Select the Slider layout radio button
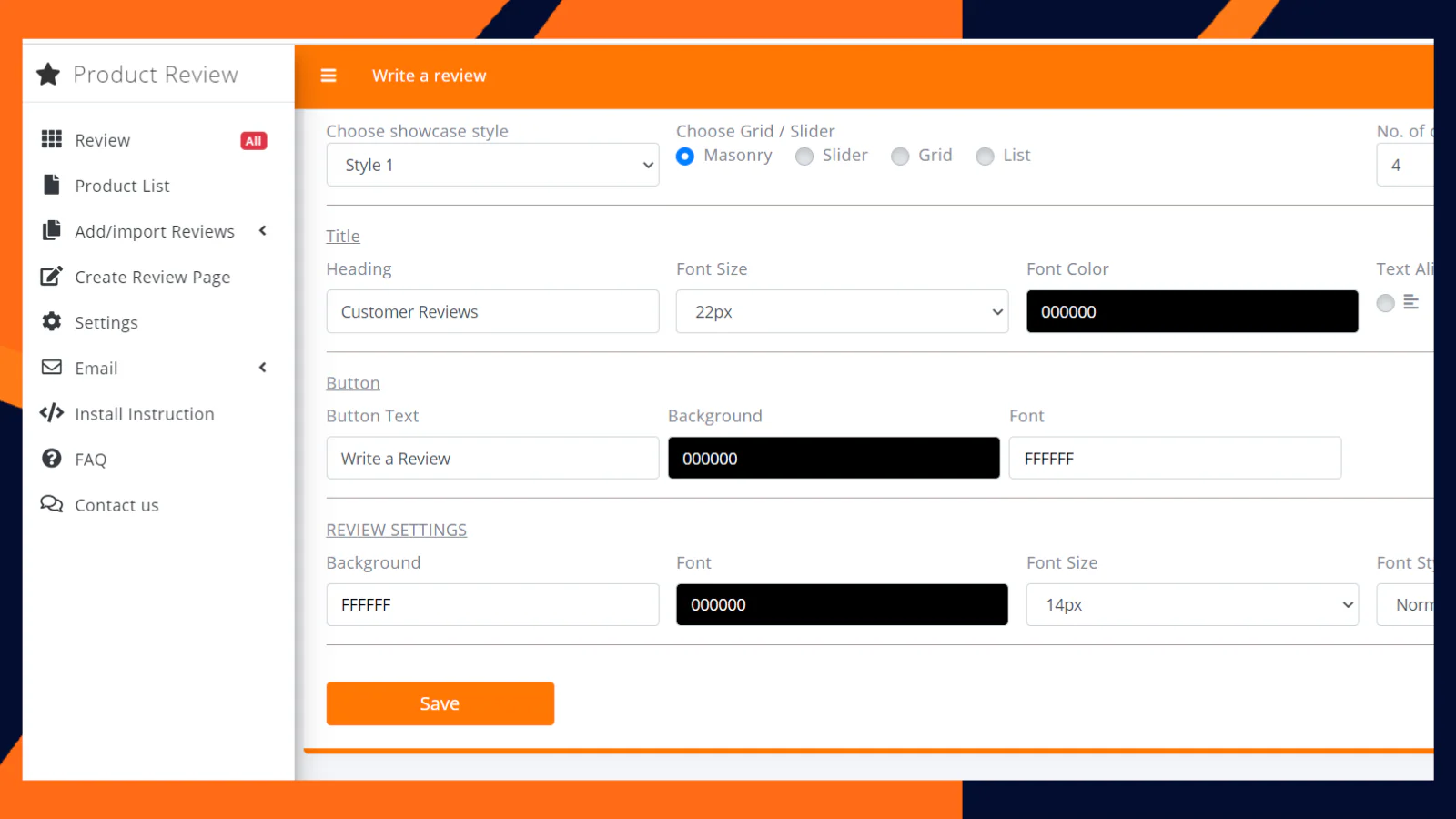The height and width of the screenshot is (819, 1456). tap(804, 157)
